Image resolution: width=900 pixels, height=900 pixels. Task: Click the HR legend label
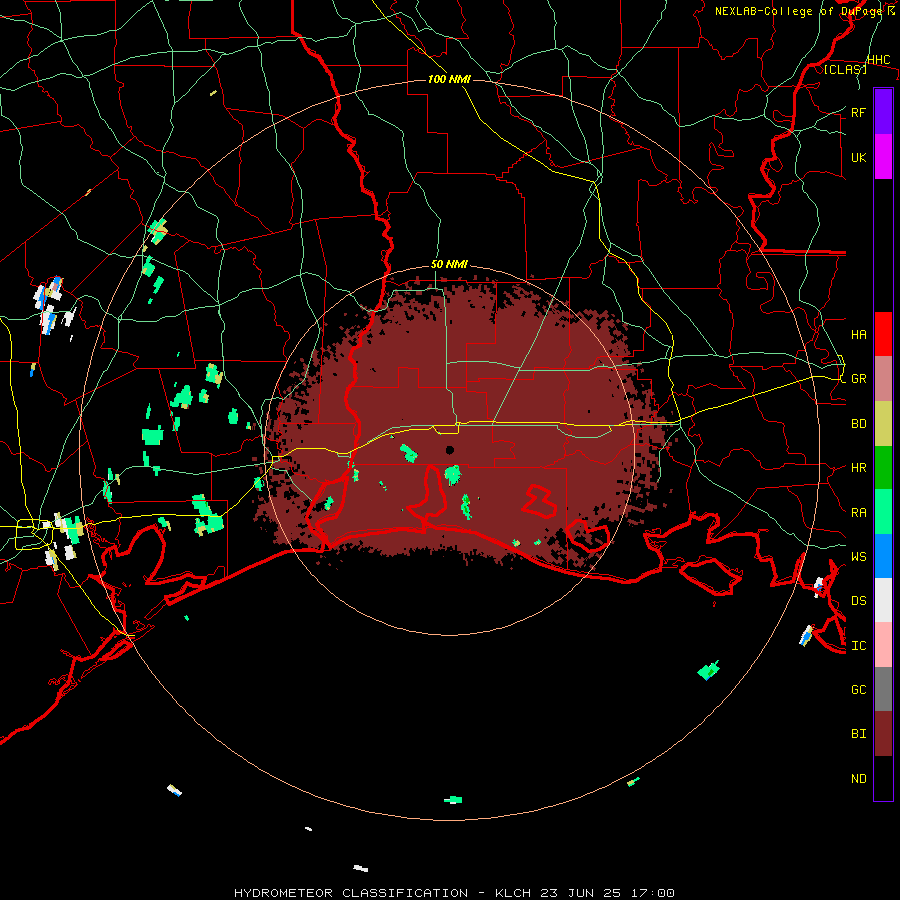pos(858,468)
